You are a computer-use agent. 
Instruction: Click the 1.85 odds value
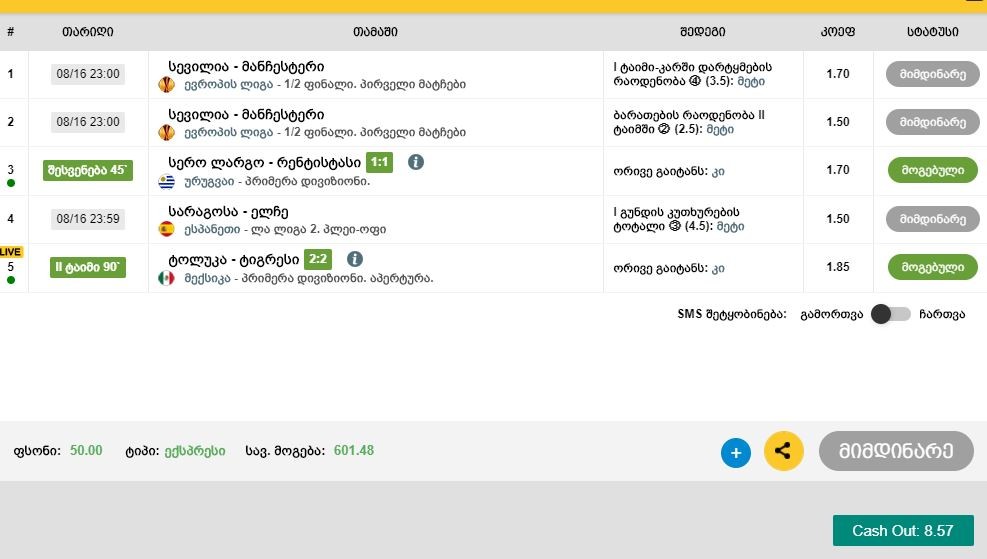pyautogui.click(x=838, y=267)
